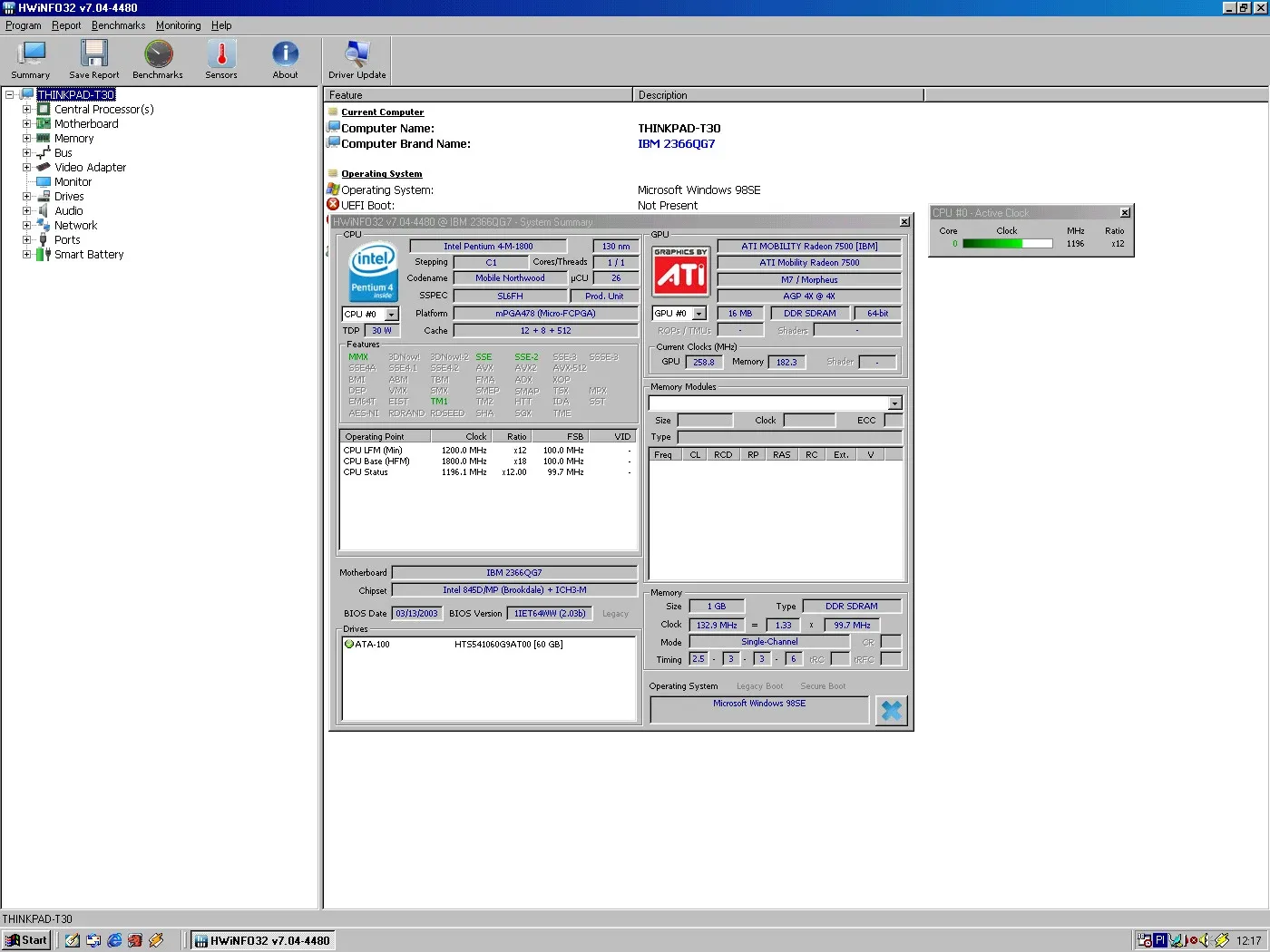Screen dimensions: 1270x952
Task: Click the ATI graphics logo
Action: 681,271
